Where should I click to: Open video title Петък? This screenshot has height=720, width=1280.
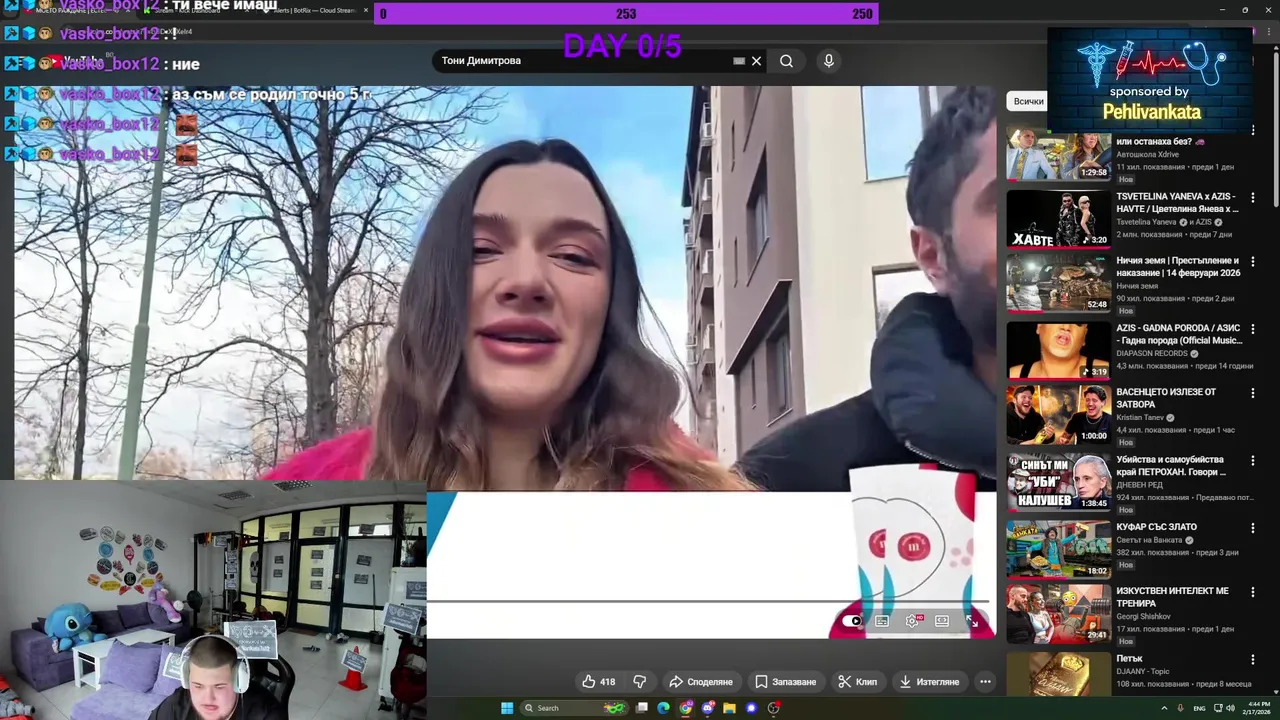pos(1129,658)
